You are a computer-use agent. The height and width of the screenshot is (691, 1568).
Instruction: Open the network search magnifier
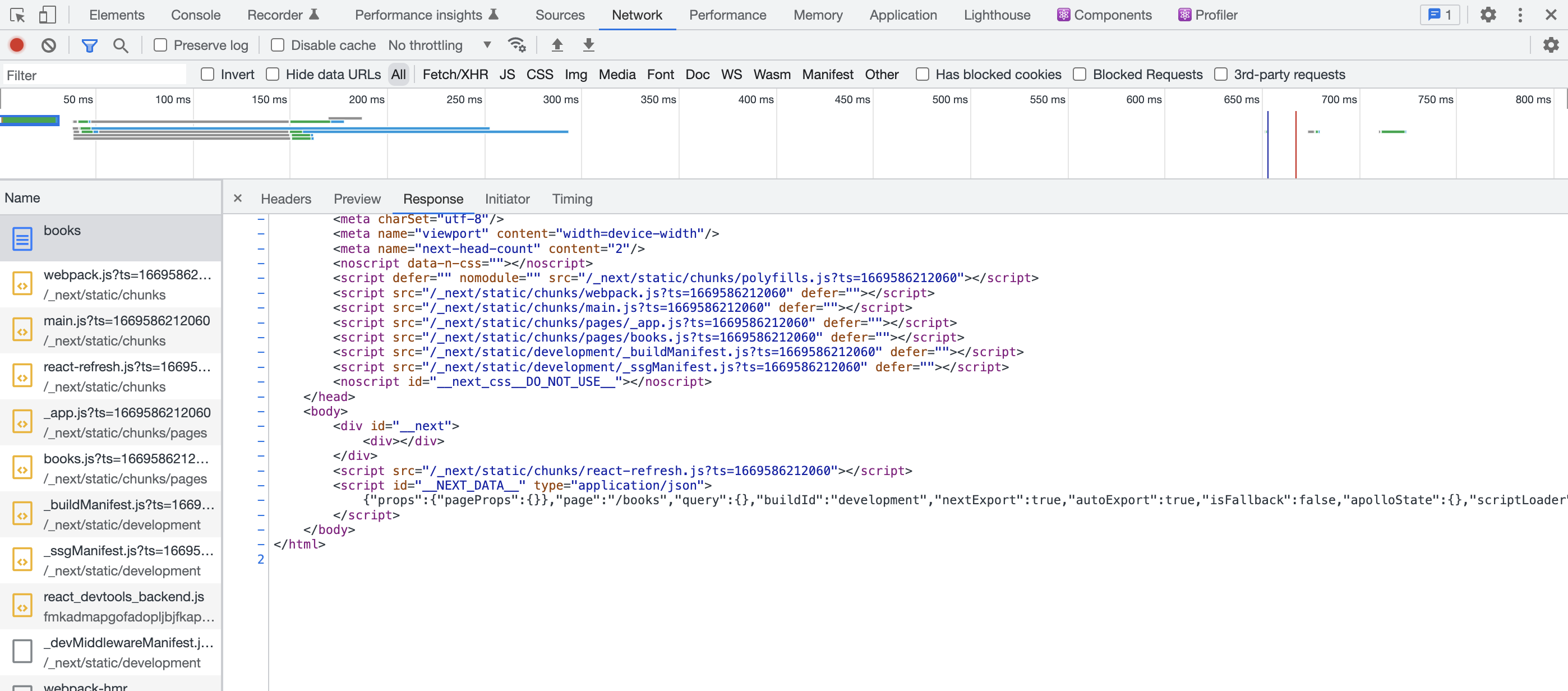(121, 45)
